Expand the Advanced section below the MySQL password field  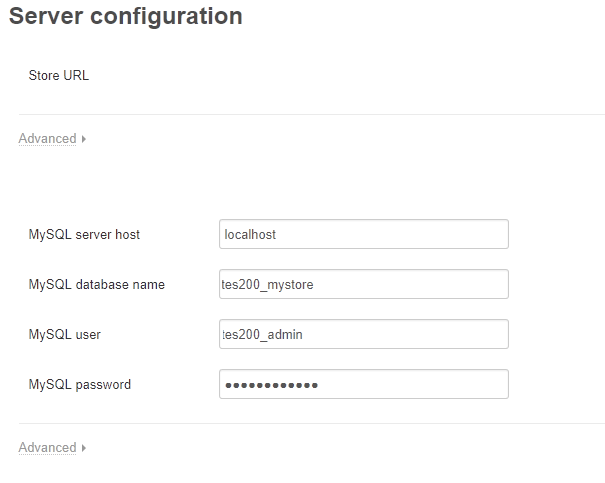point(47,448)
